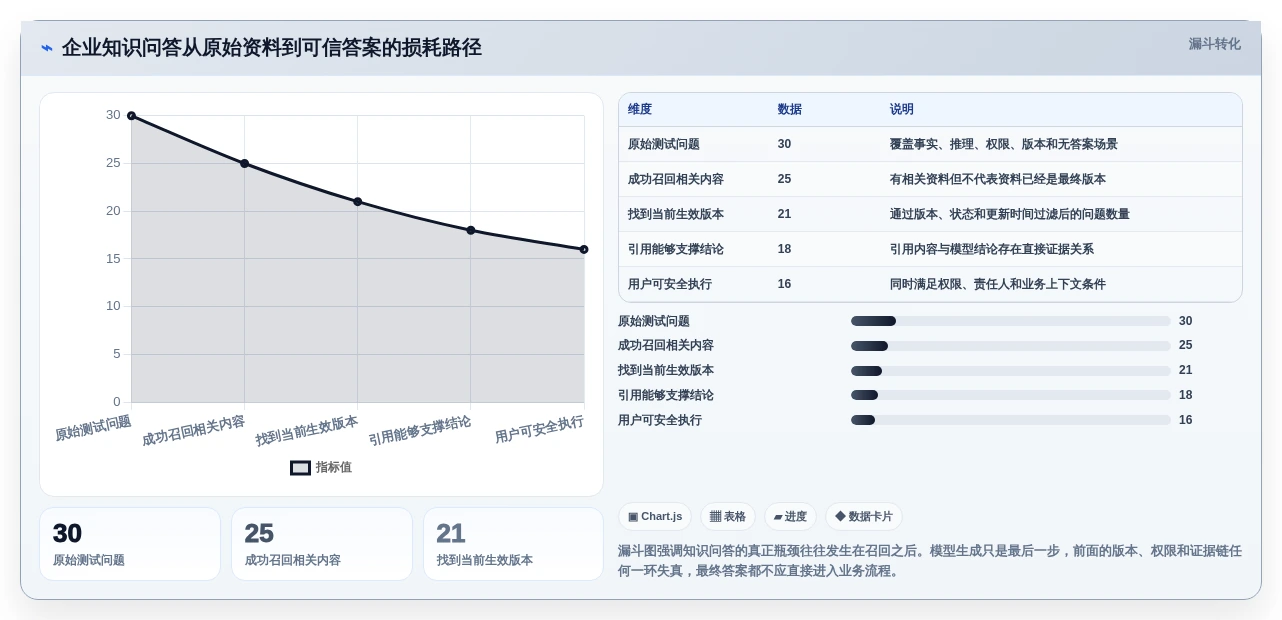Click x-axis label 成功召回相关内容 under chart
The width and height of the screenshot is (1282, 620).
[193, 430]
